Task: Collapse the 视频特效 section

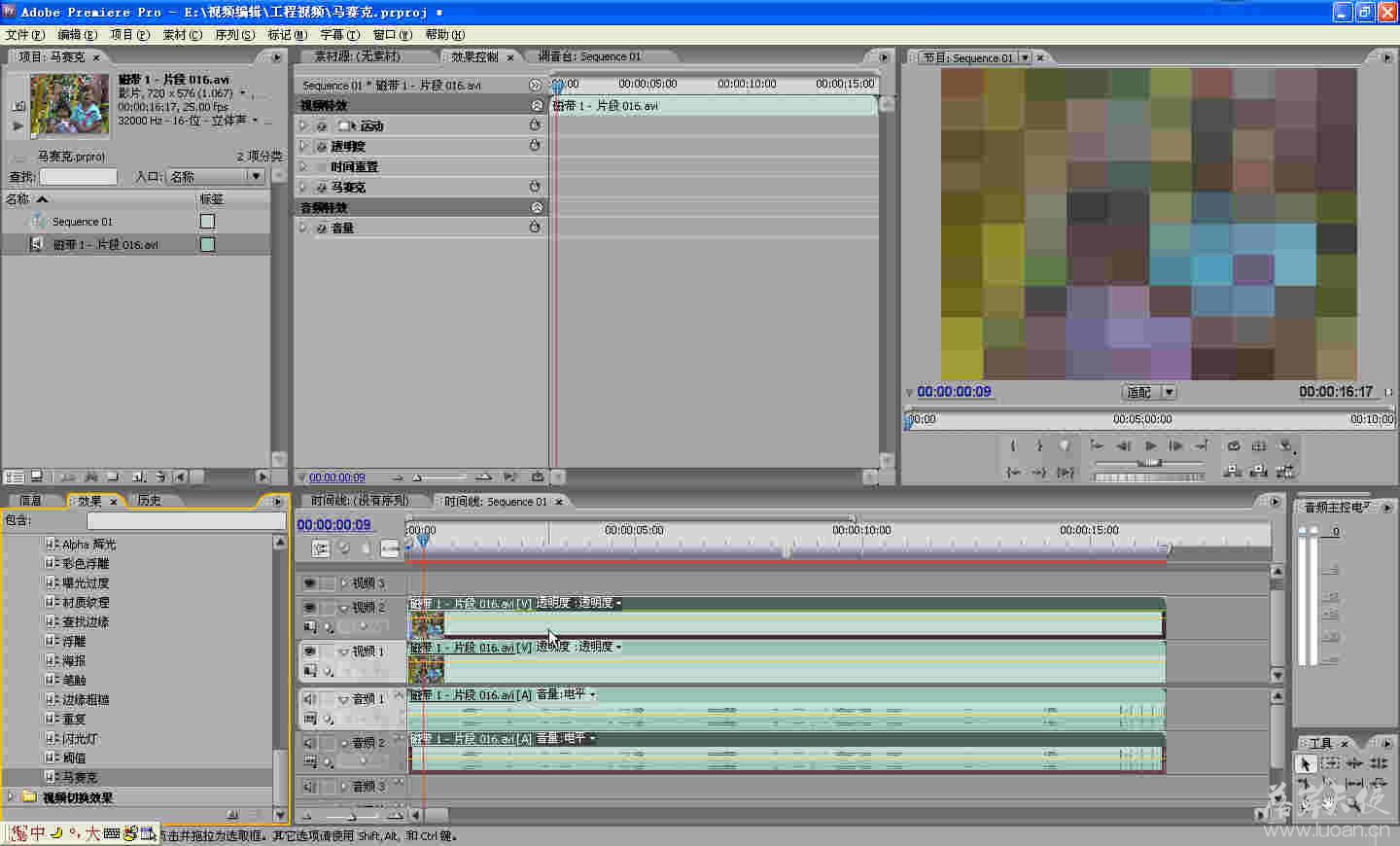Action: (537, 105)
